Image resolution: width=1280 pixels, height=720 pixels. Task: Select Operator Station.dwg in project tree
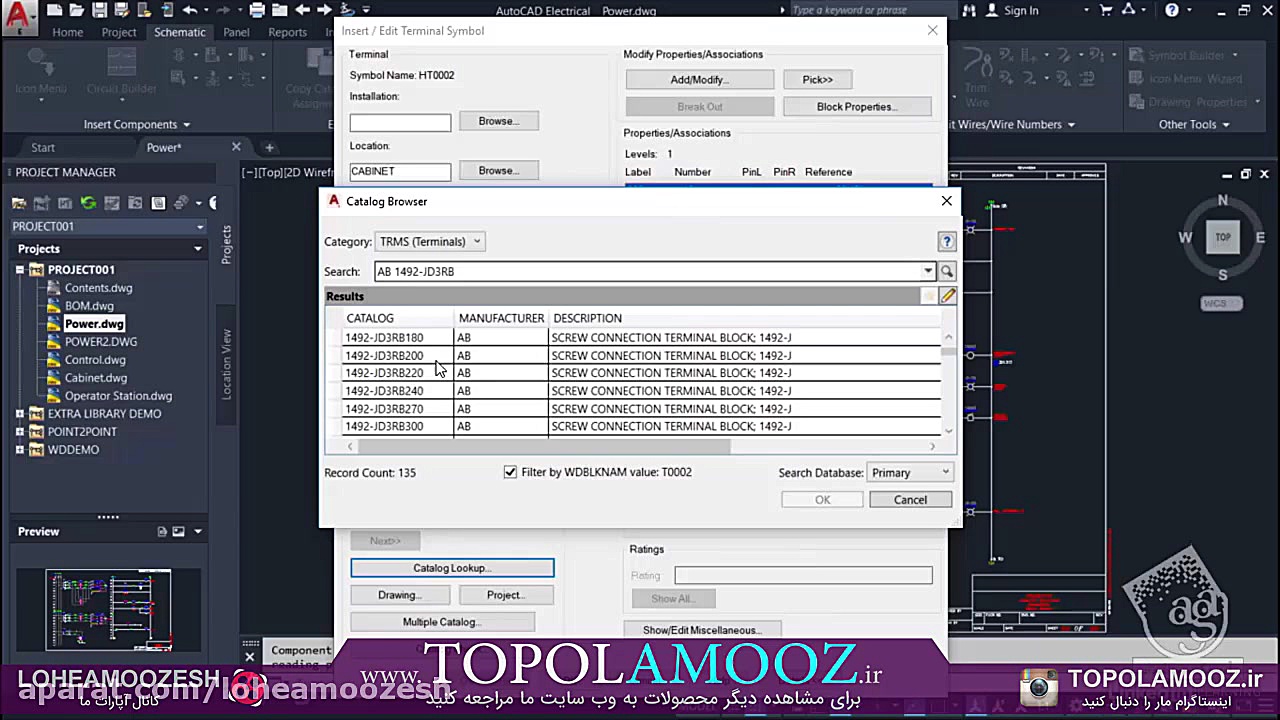118,396
